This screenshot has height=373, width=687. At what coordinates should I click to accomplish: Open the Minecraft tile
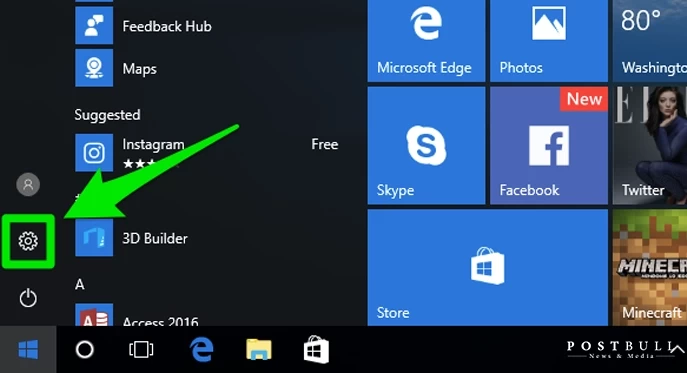(650, 267)
